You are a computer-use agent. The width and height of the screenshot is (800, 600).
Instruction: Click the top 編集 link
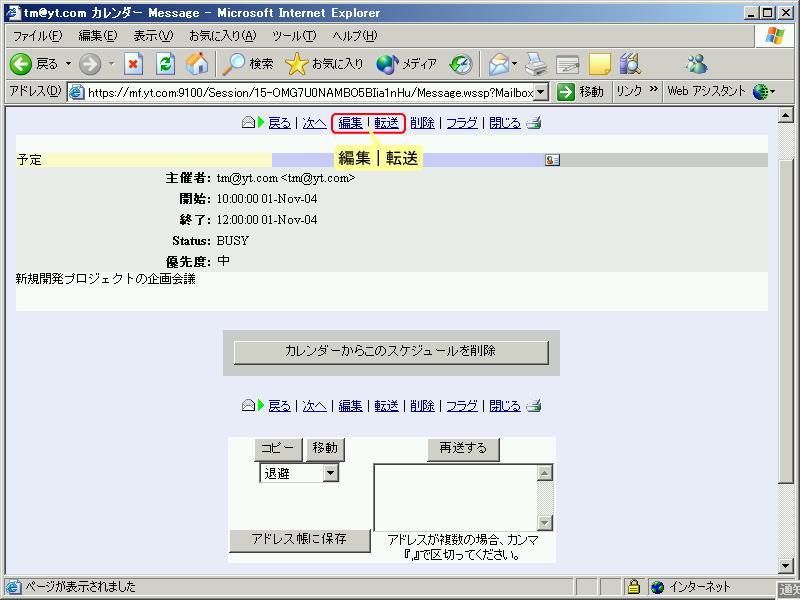click(350, 123)
